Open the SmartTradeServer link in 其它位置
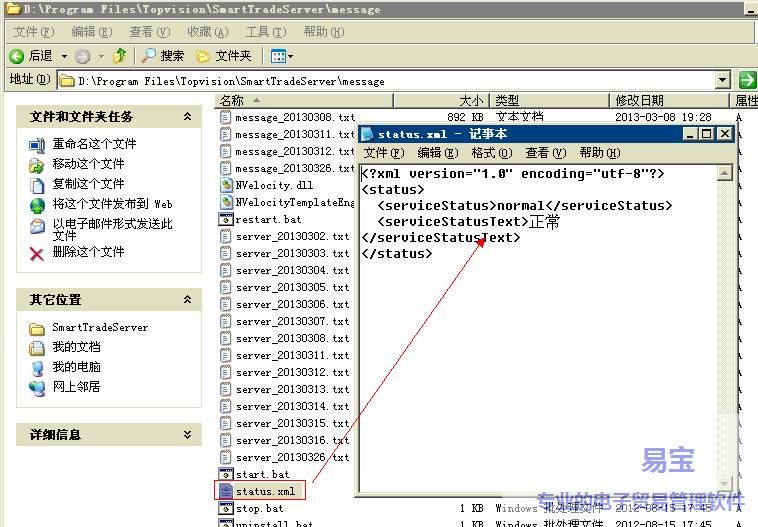Viewport: 758px width, 527px height. pyautogui.click(x=99, y=328)
